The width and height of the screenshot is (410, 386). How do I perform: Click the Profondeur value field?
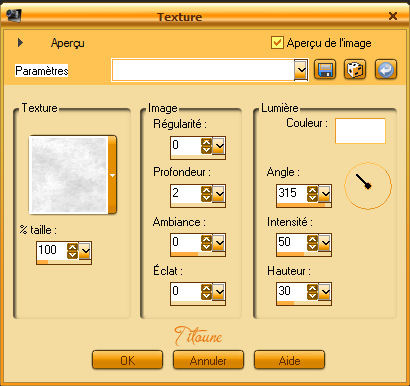(x=186, y=193)
